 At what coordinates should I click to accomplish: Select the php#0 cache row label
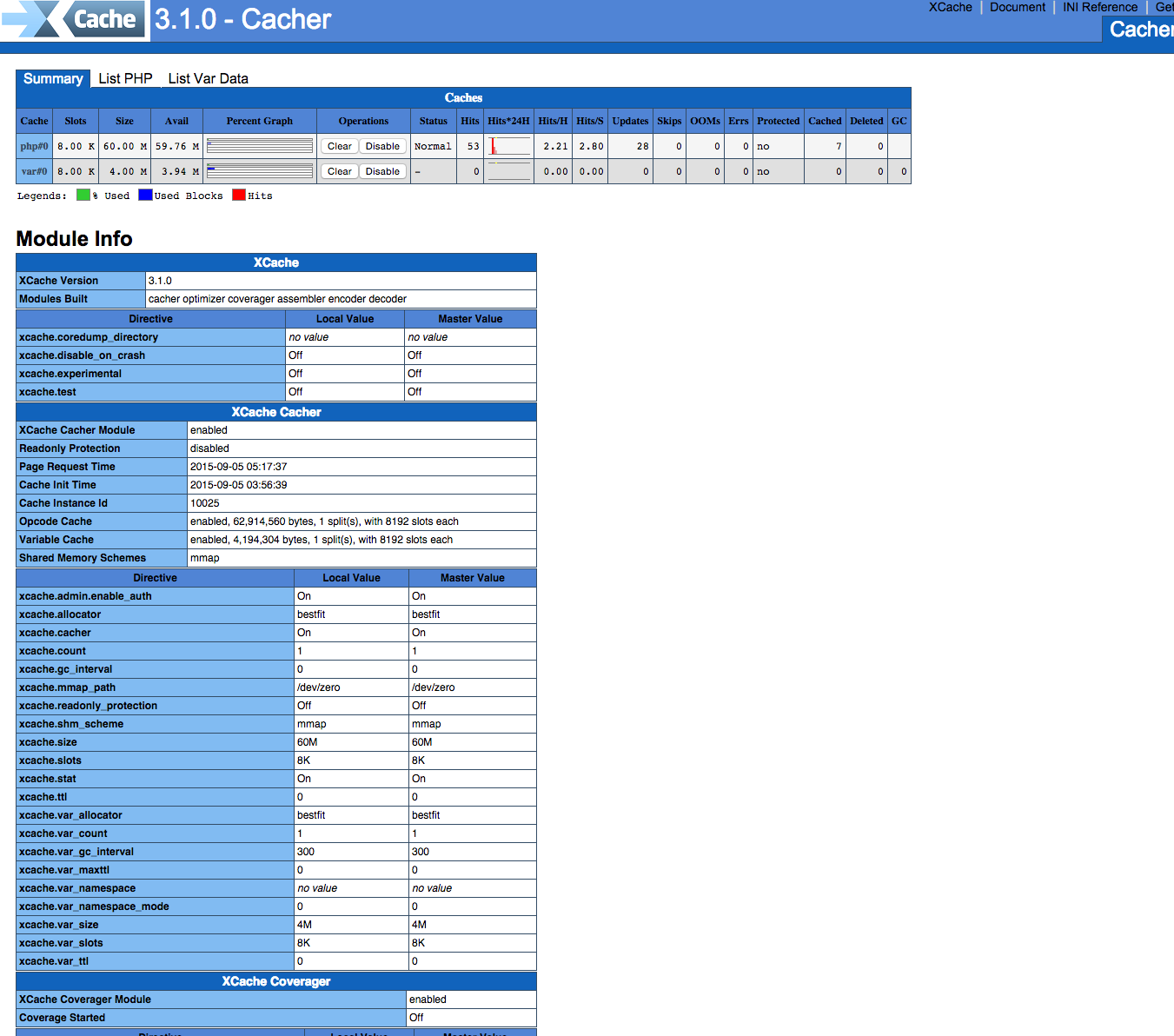tap(35, 146)
